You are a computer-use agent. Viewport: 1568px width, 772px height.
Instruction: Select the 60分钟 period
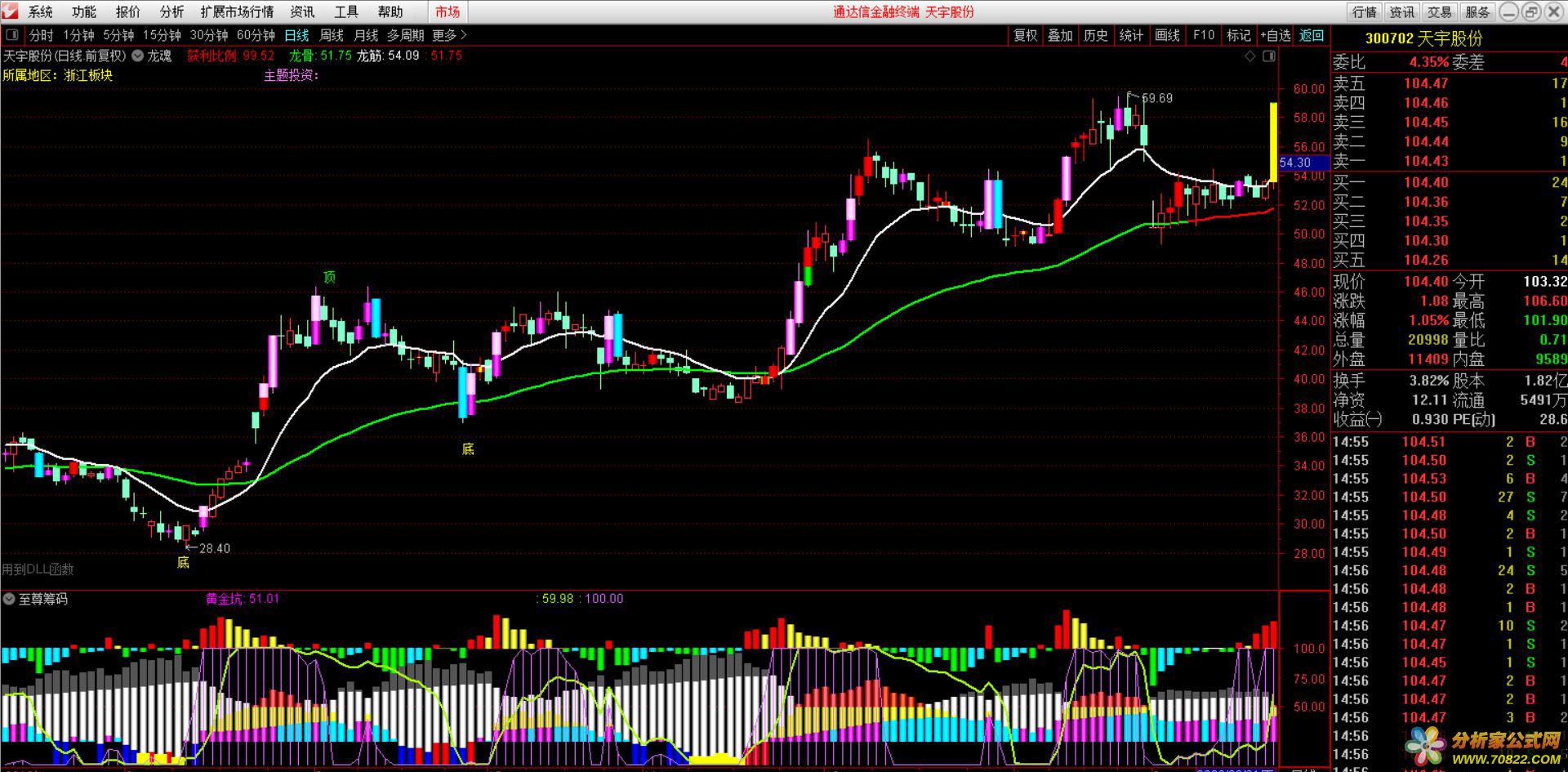point(256,35)
